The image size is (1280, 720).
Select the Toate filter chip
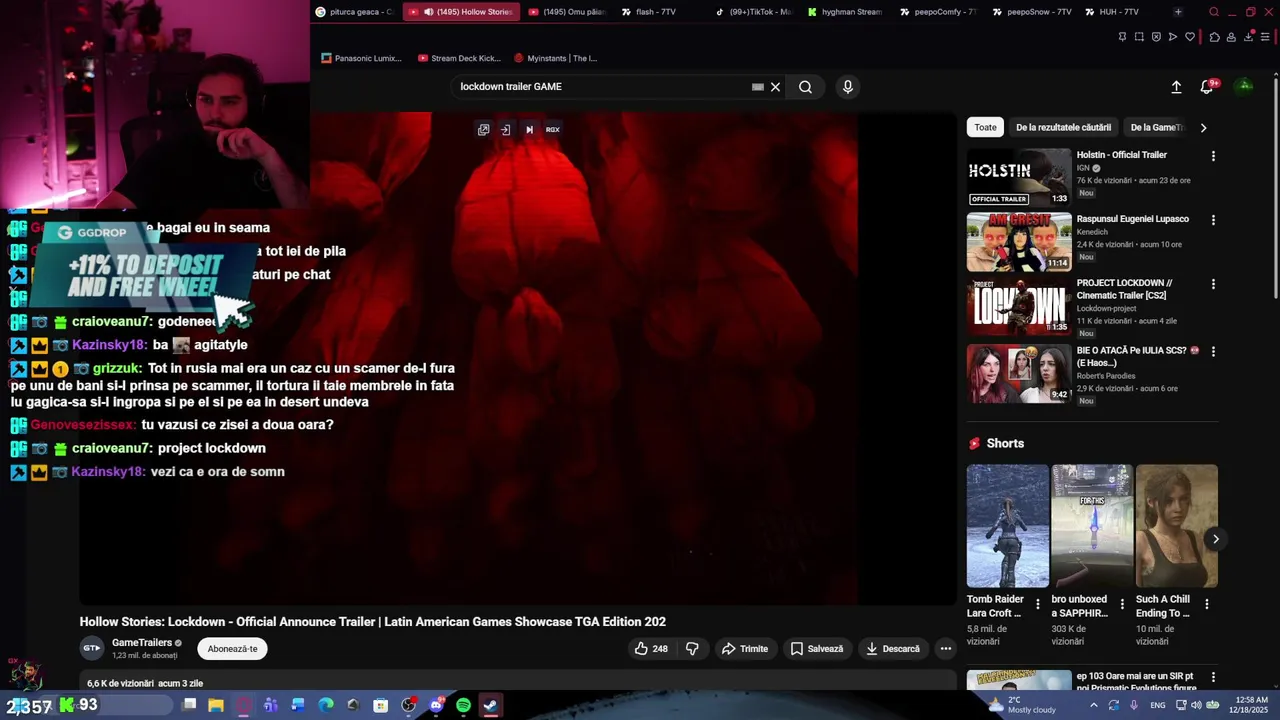click(986, 127)
